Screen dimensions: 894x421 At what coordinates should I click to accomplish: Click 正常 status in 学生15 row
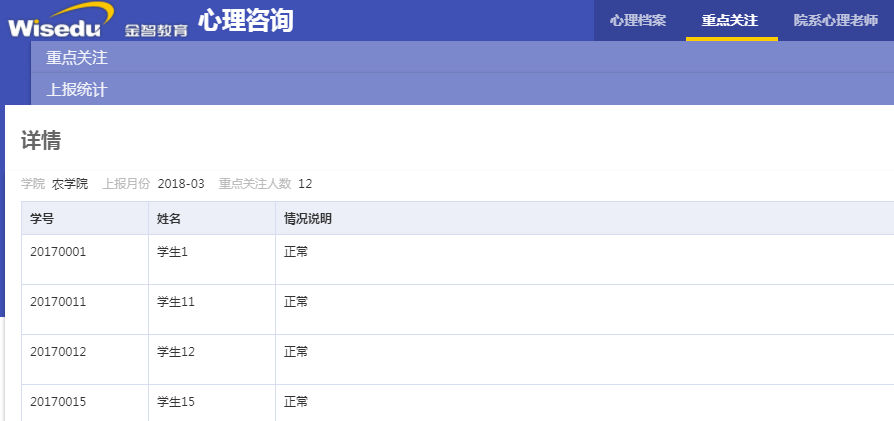(x=296, y=402)
